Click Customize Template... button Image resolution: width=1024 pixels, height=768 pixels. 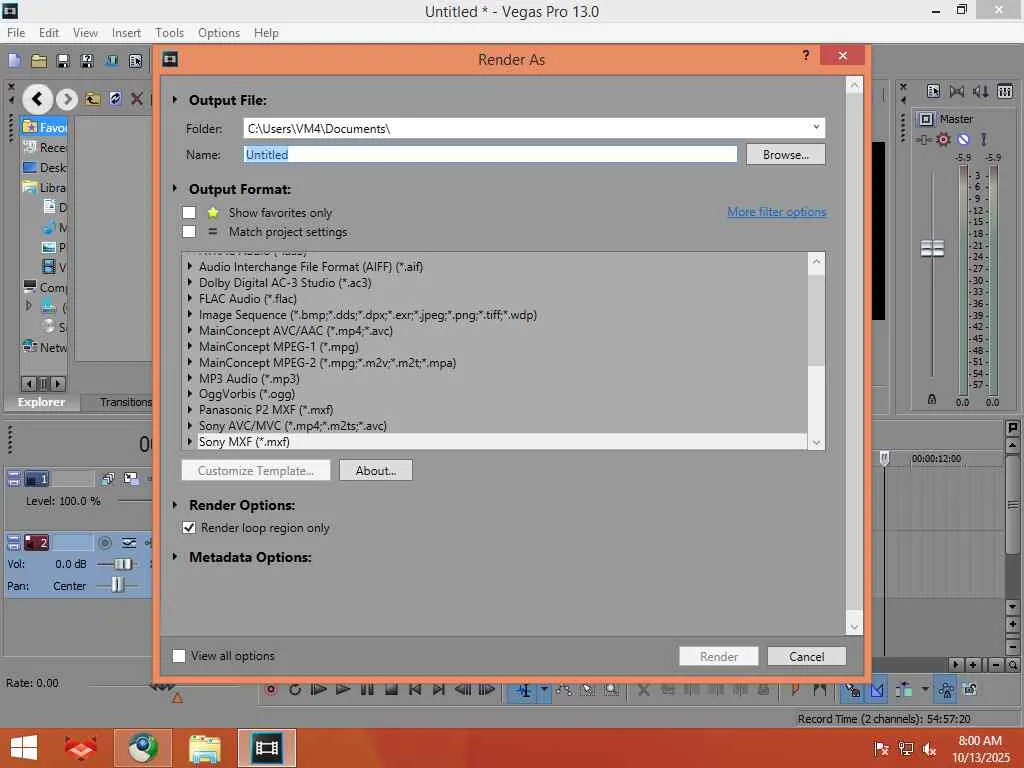[255, 470]
